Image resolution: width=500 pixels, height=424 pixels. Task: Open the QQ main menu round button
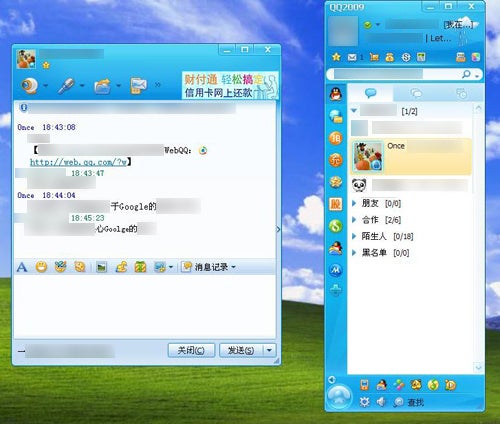[x=340, y=397]
